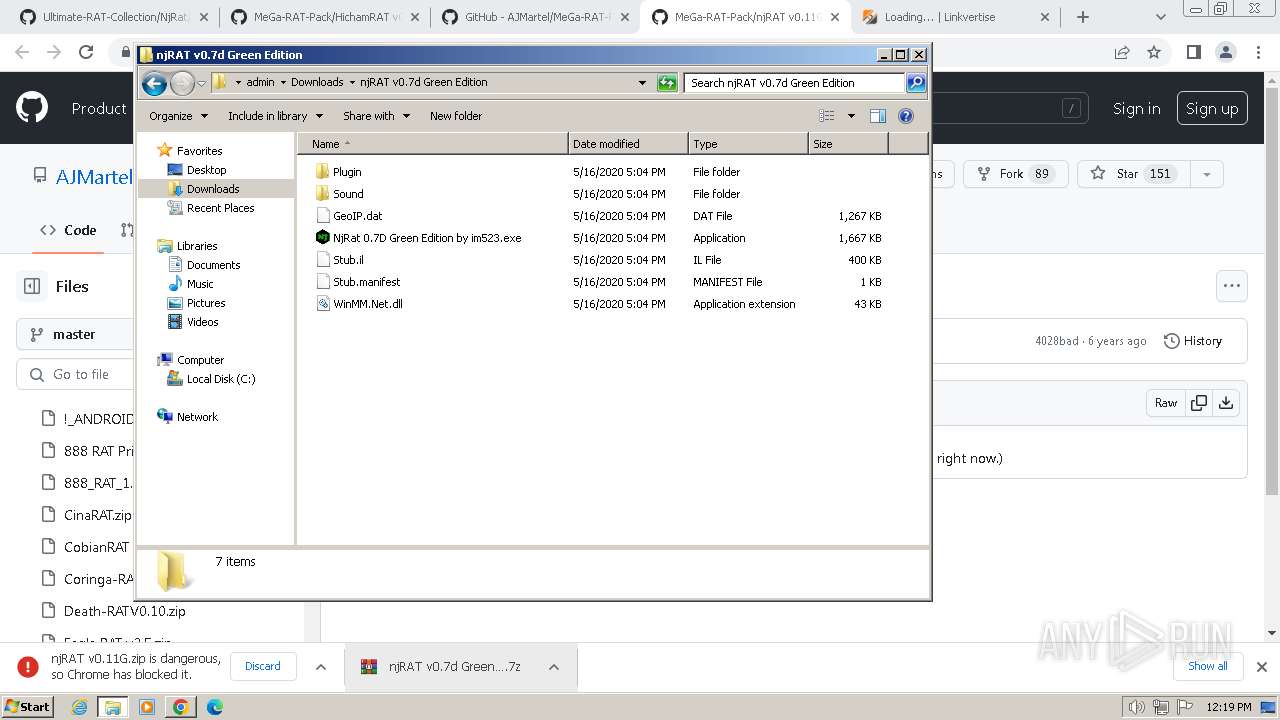1280x720 pixels.
Task: Click the Star repository button
Action: [x=1131, y=174]
